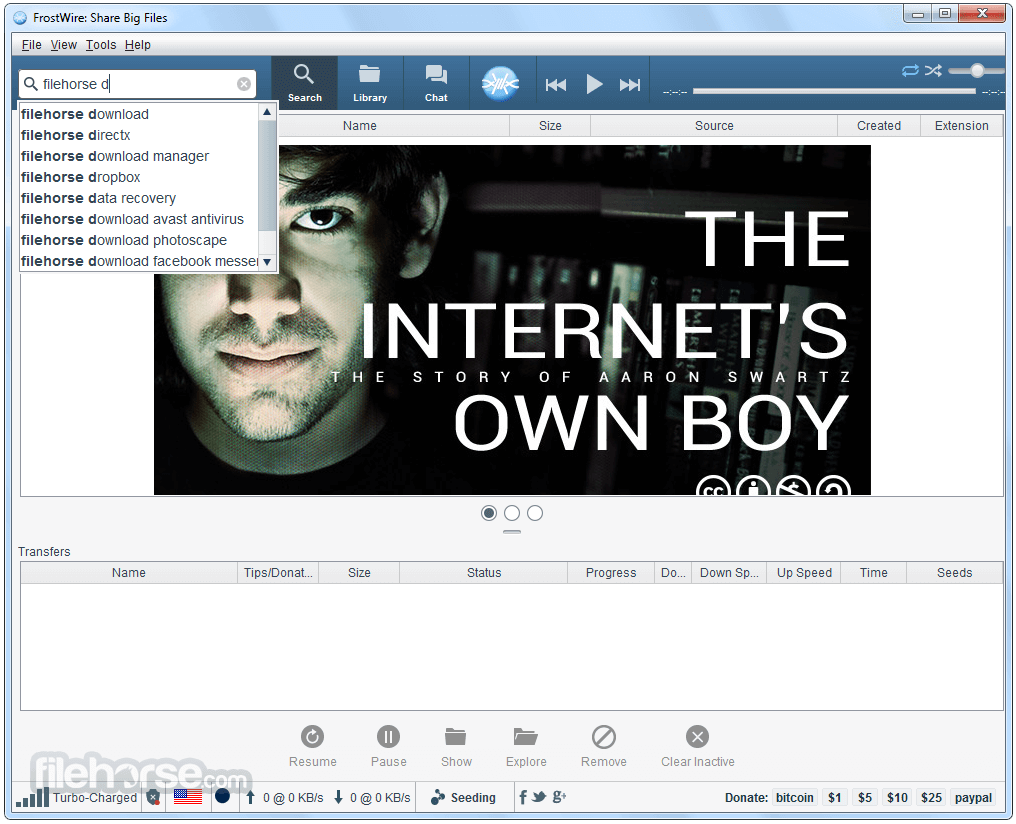Viewport: 1016px width, 824px height.
Task: Select suggestion 'filehorse download photoscape'
Action: pos(139,240)
